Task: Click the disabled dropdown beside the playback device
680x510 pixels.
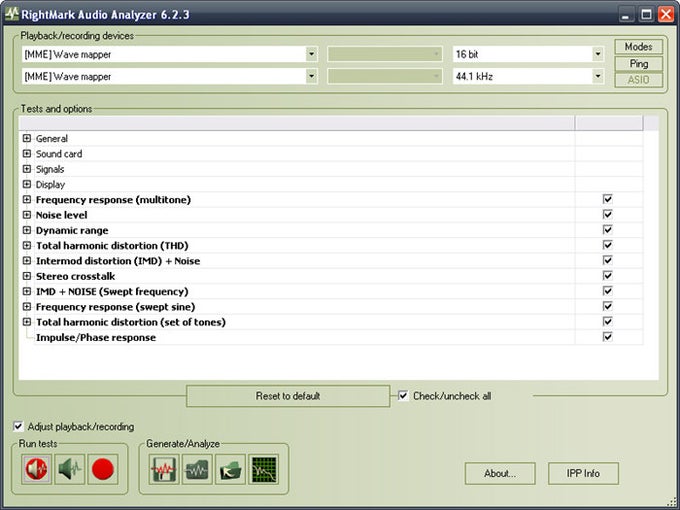Action: (x=385, y=54)
